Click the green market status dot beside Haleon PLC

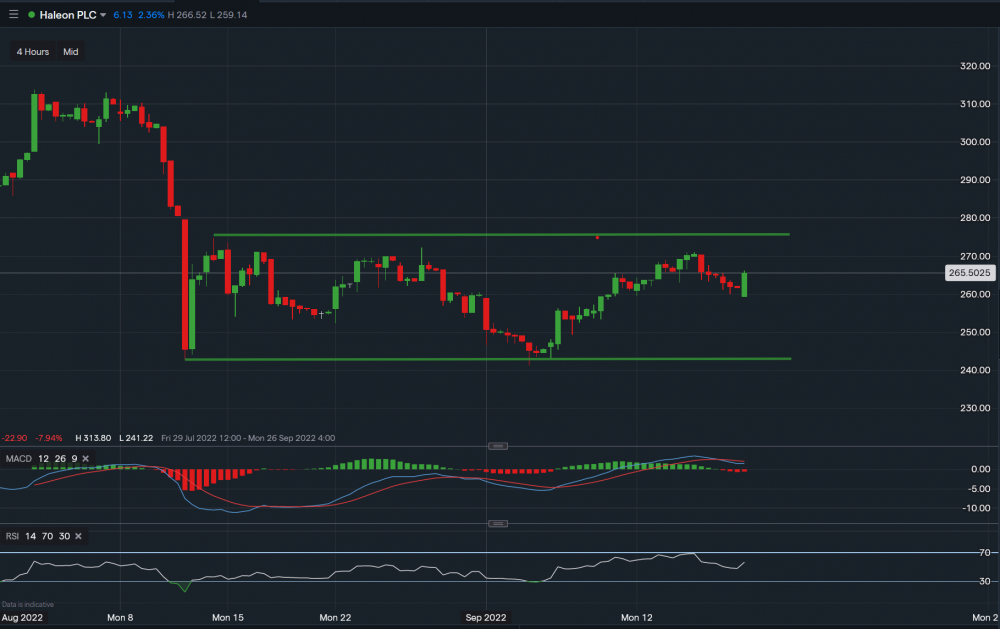(31, 14)
